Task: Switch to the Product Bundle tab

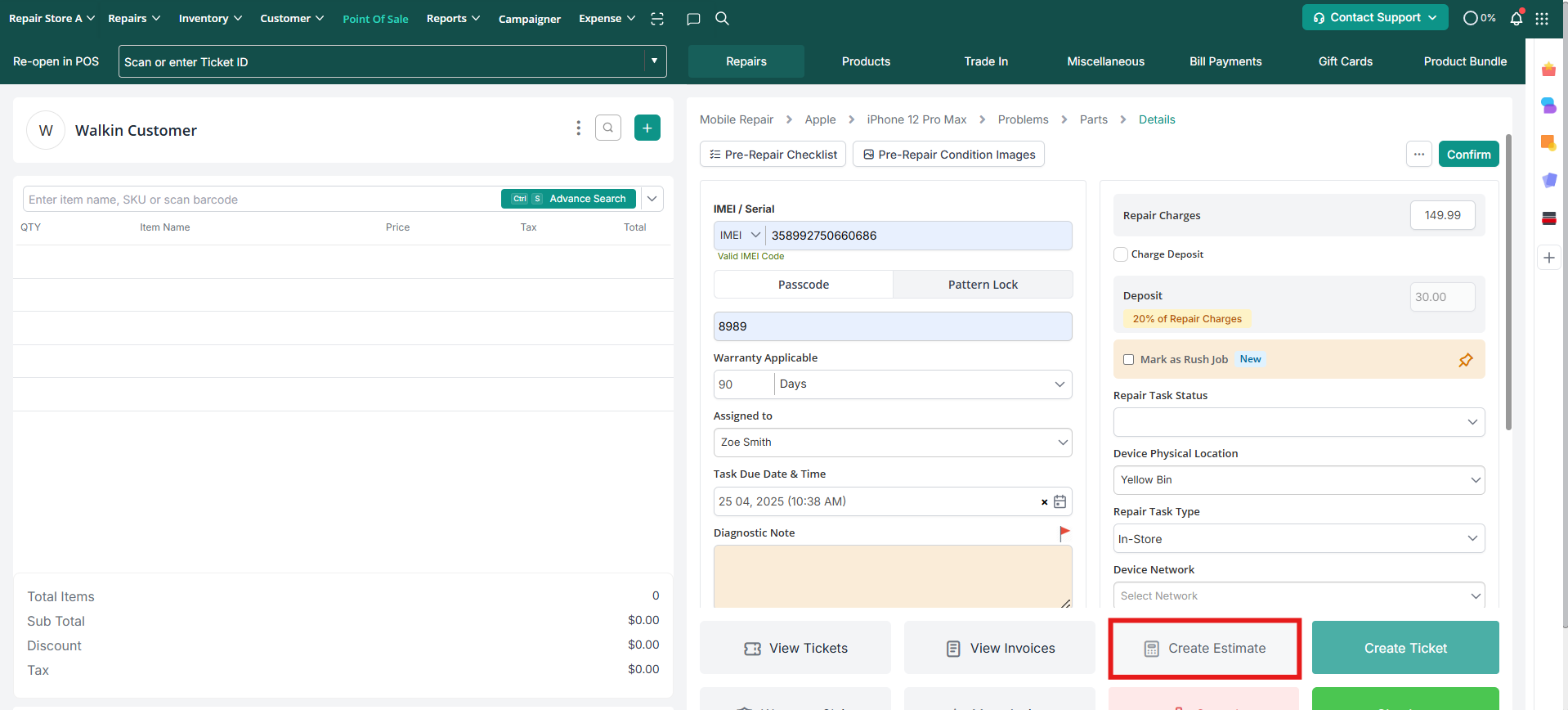Action: point(1465,61)
